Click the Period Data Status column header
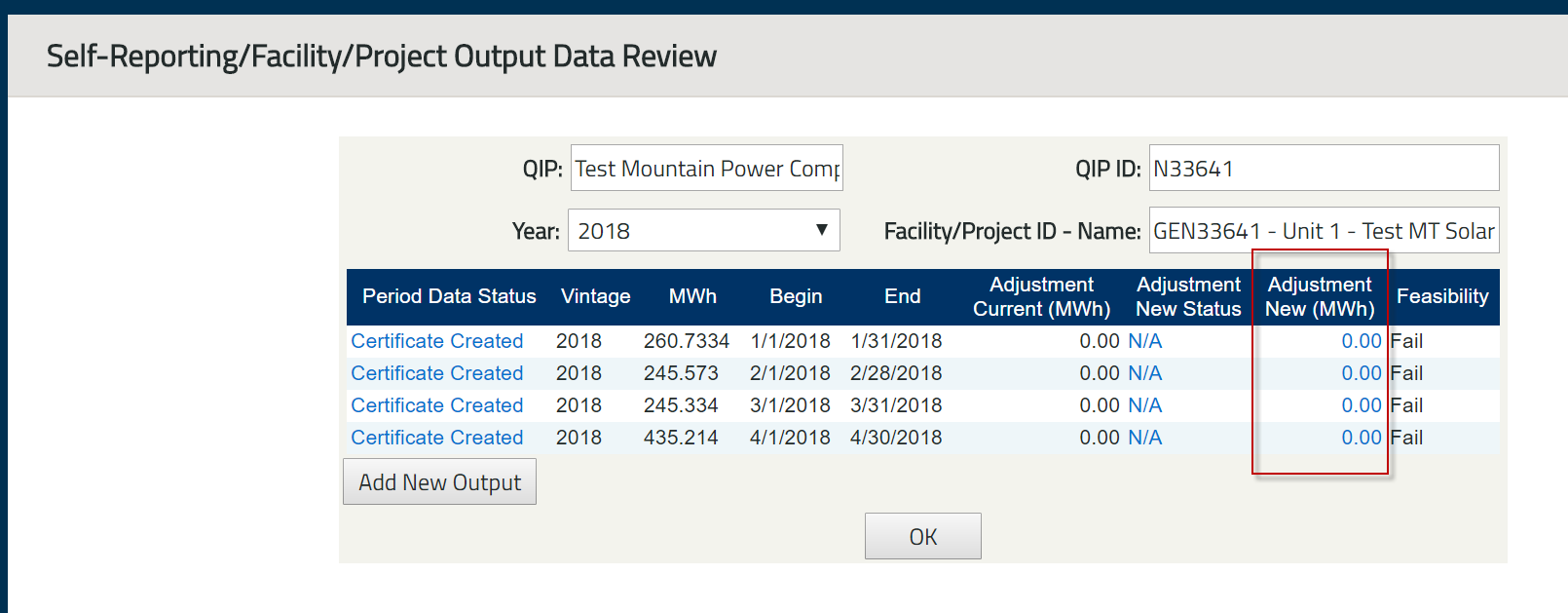 click(x=449, y=296)
